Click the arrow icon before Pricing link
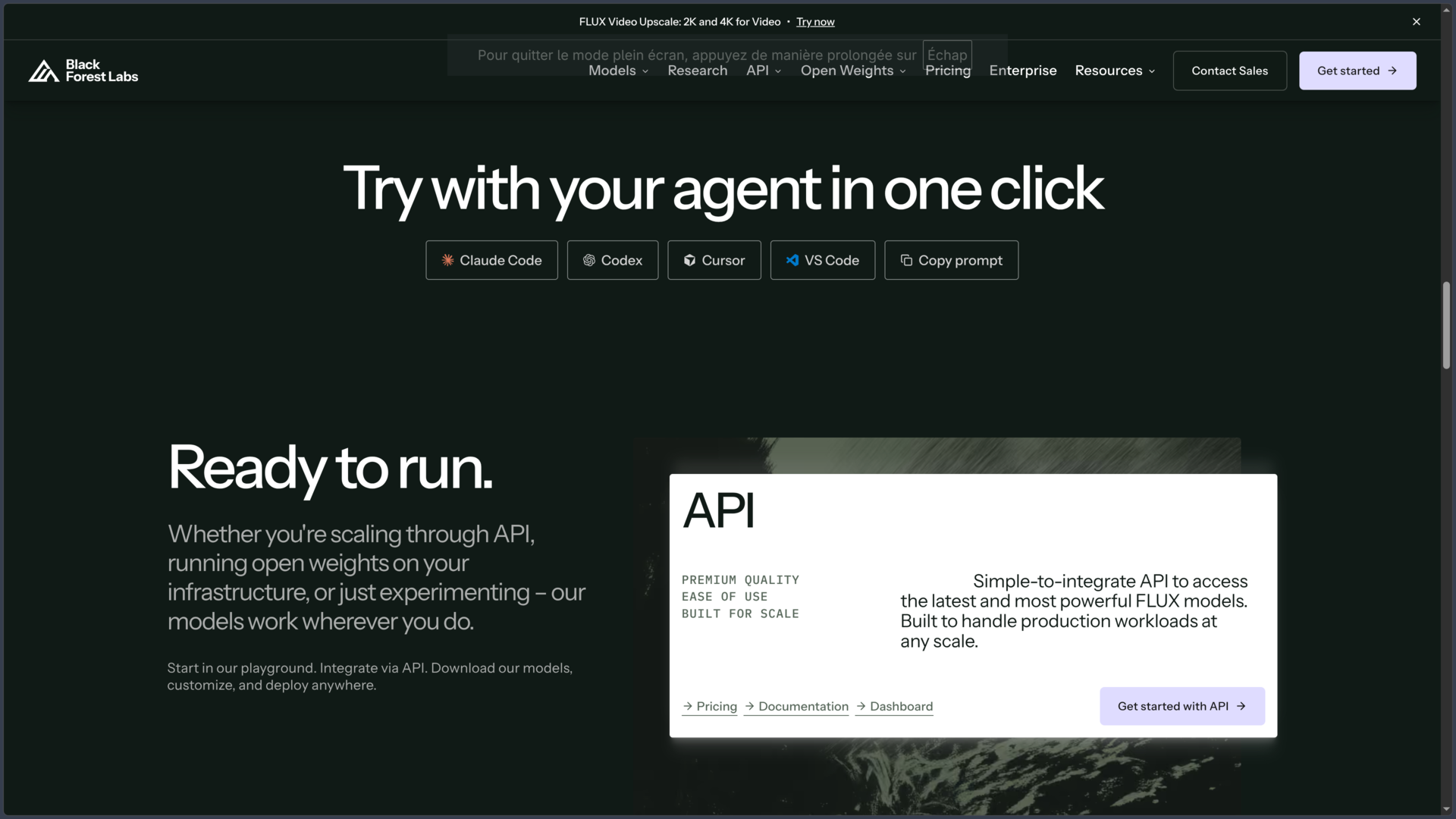Viewport: 1456px width, 819px height. [x=688, y=706]
